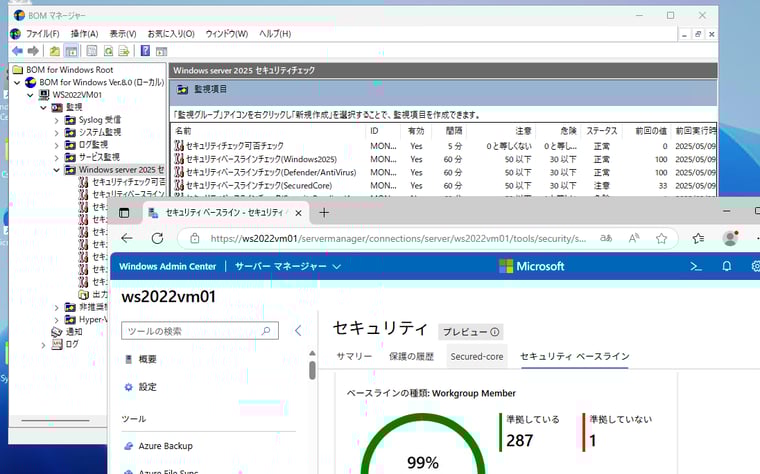Click the translate icon in address bar

(x=606, y=238)
